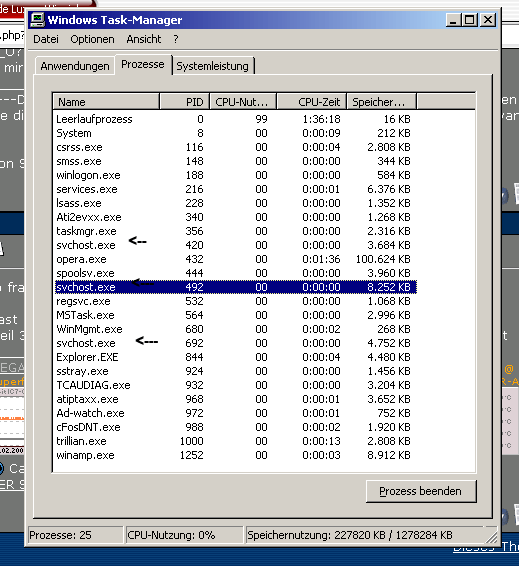Sort by the PID column header
Viewport: 519px width, 566px height.
[184, 102]
